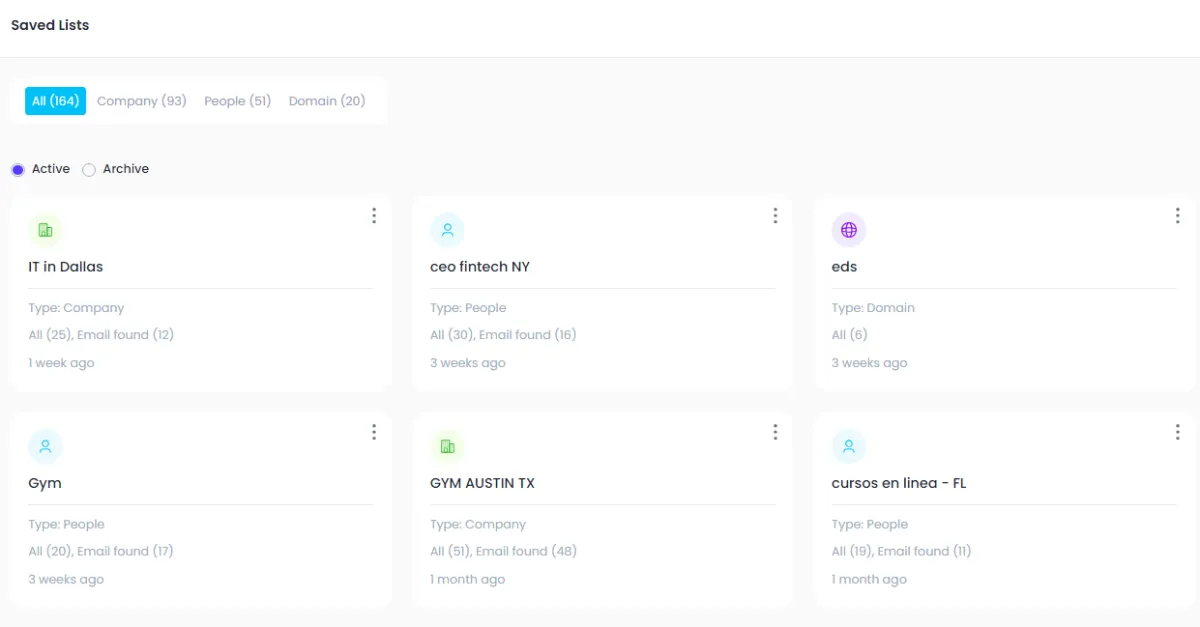Switch to the Company (93) tab
Screen dimensions: 1200x627
coord(142,101)
